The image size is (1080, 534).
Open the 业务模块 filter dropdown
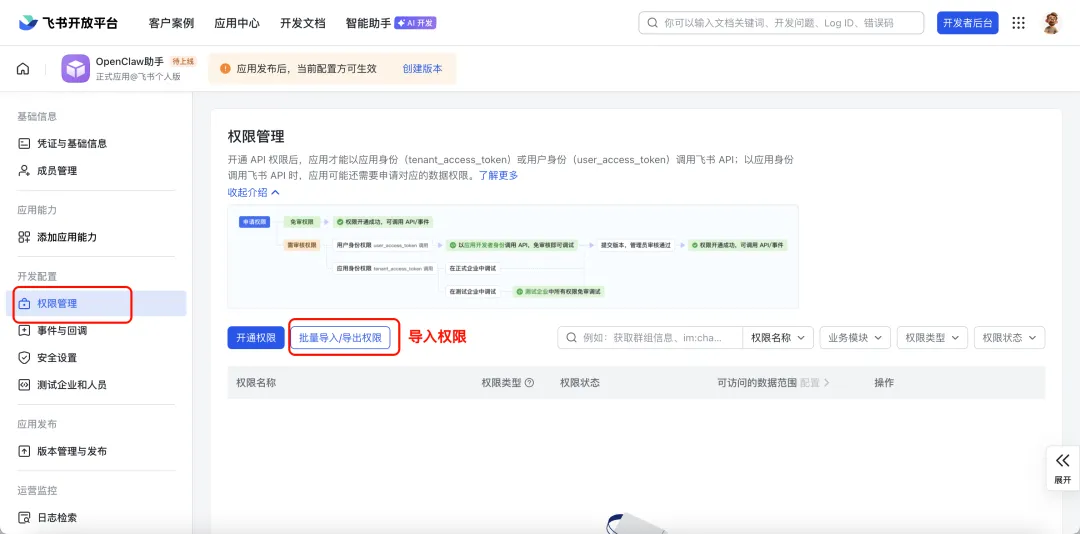[855, 338]
